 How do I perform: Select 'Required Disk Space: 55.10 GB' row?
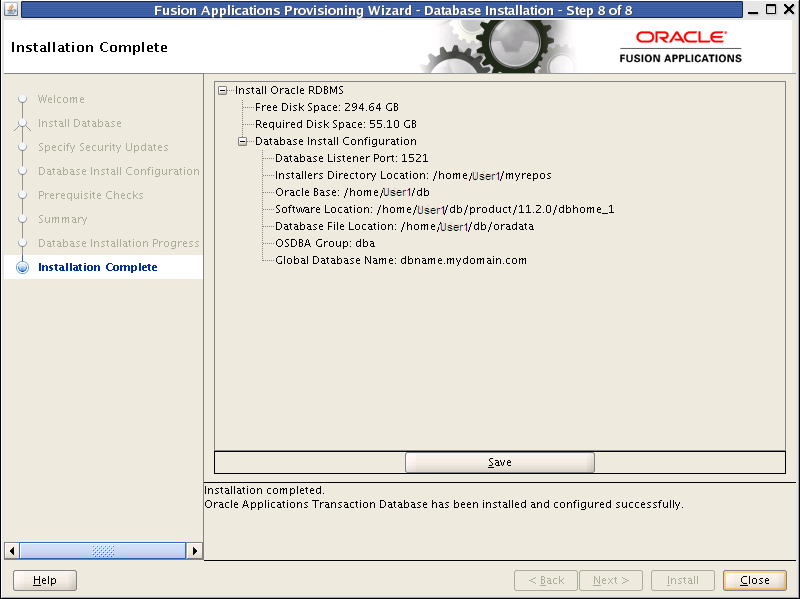(336, 124)
